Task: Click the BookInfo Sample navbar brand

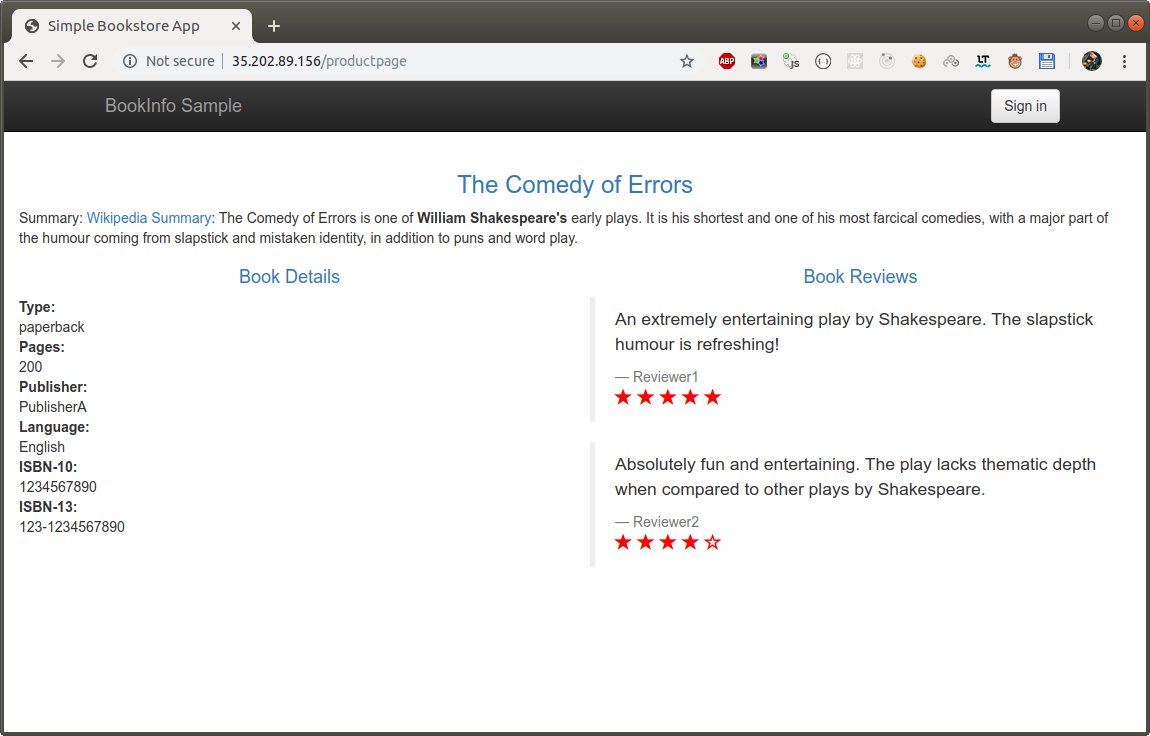Action: 173,106
